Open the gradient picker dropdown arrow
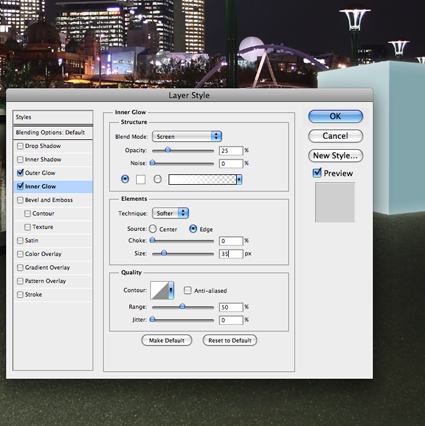The height and width of the screenshot is (426, 425). click(239, 179)
